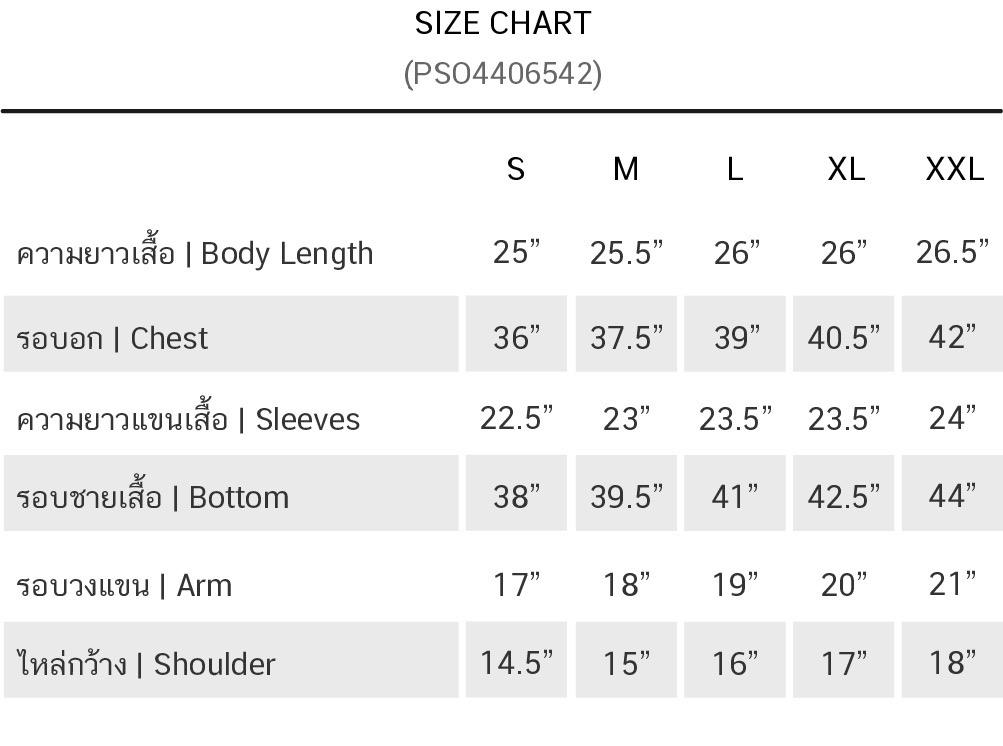Screen dimensions: 1003x746
Task: Select the XL size column header
Action: pos(846,170)
